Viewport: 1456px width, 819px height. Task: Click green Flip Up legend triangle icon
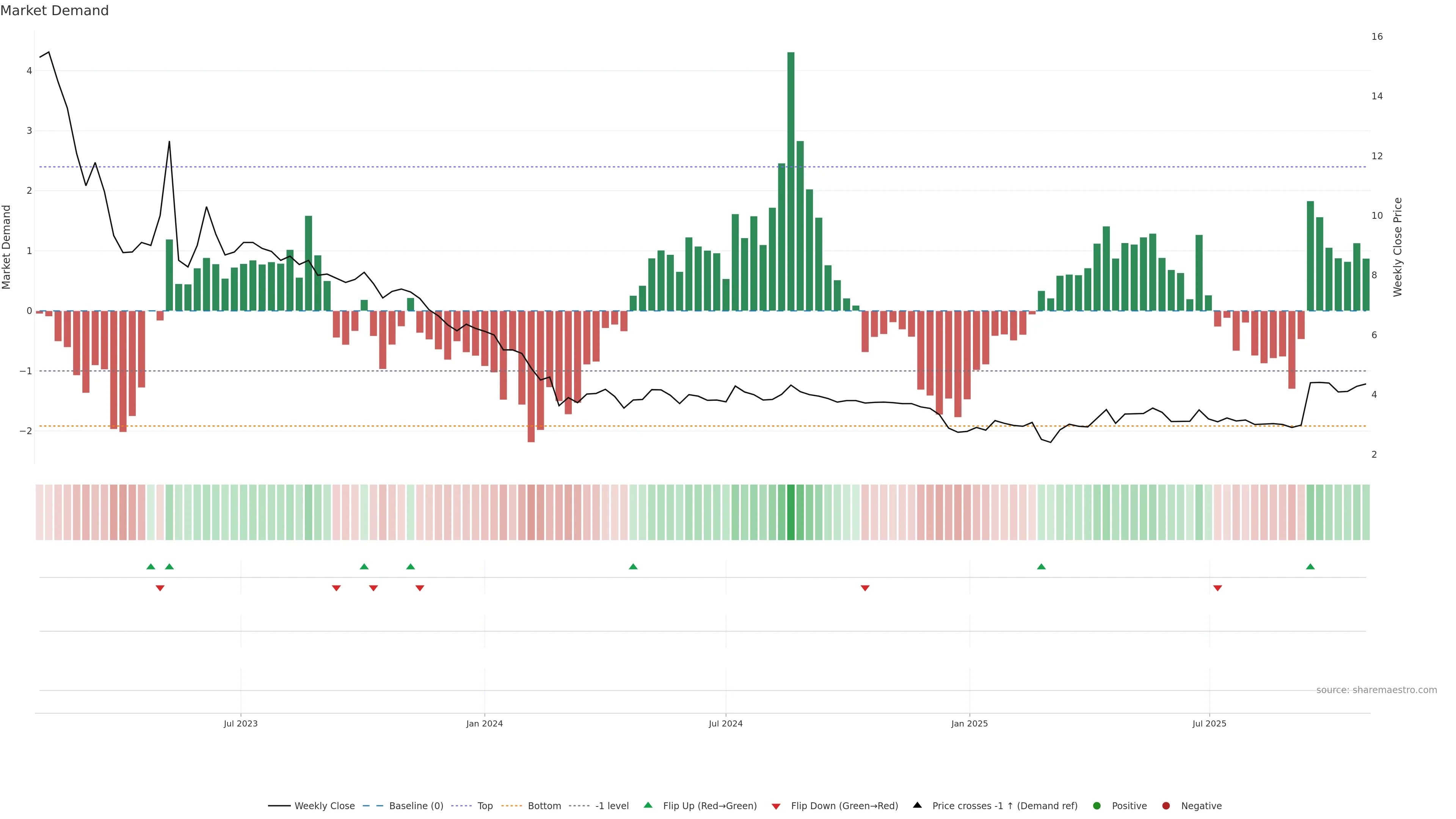click(x=648, y=805)
